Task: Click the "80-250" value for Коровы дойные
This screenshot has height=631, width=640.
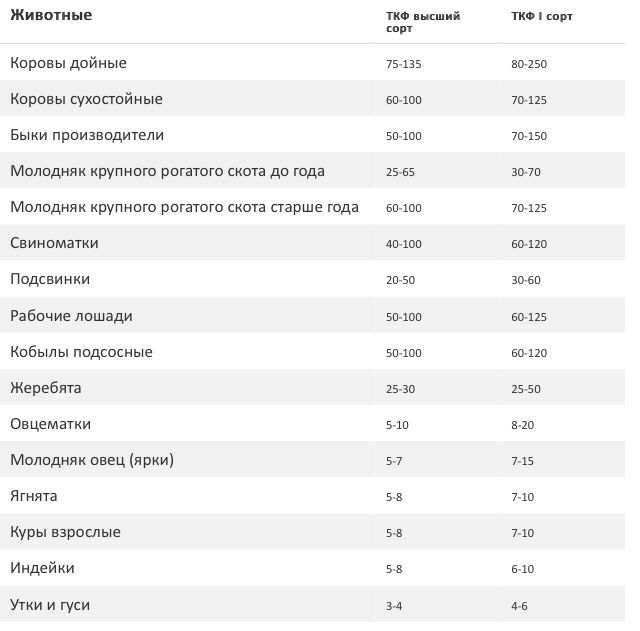Action: (x=529, y=64)
